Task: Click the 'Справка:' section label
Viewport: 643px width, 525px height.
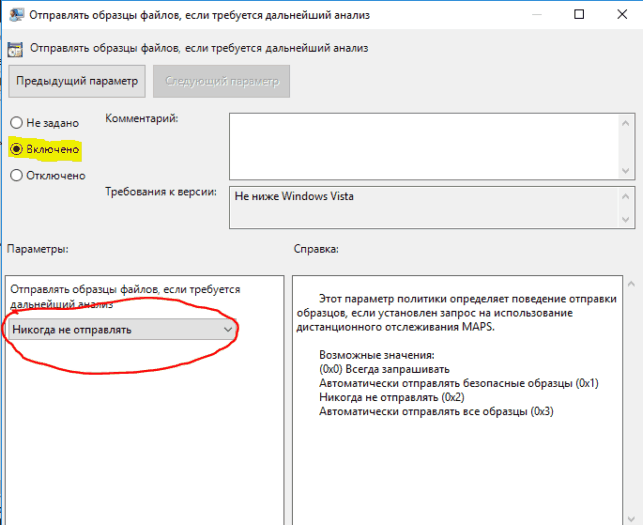Action: pos(316,249)
